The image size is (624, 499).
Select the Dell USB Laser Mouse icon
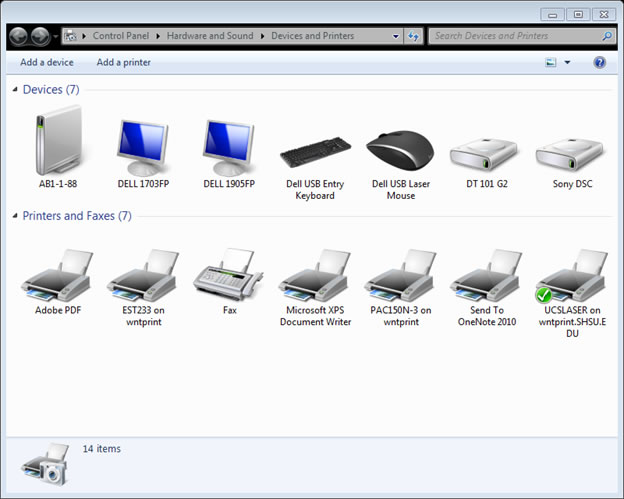click(400, 150)
